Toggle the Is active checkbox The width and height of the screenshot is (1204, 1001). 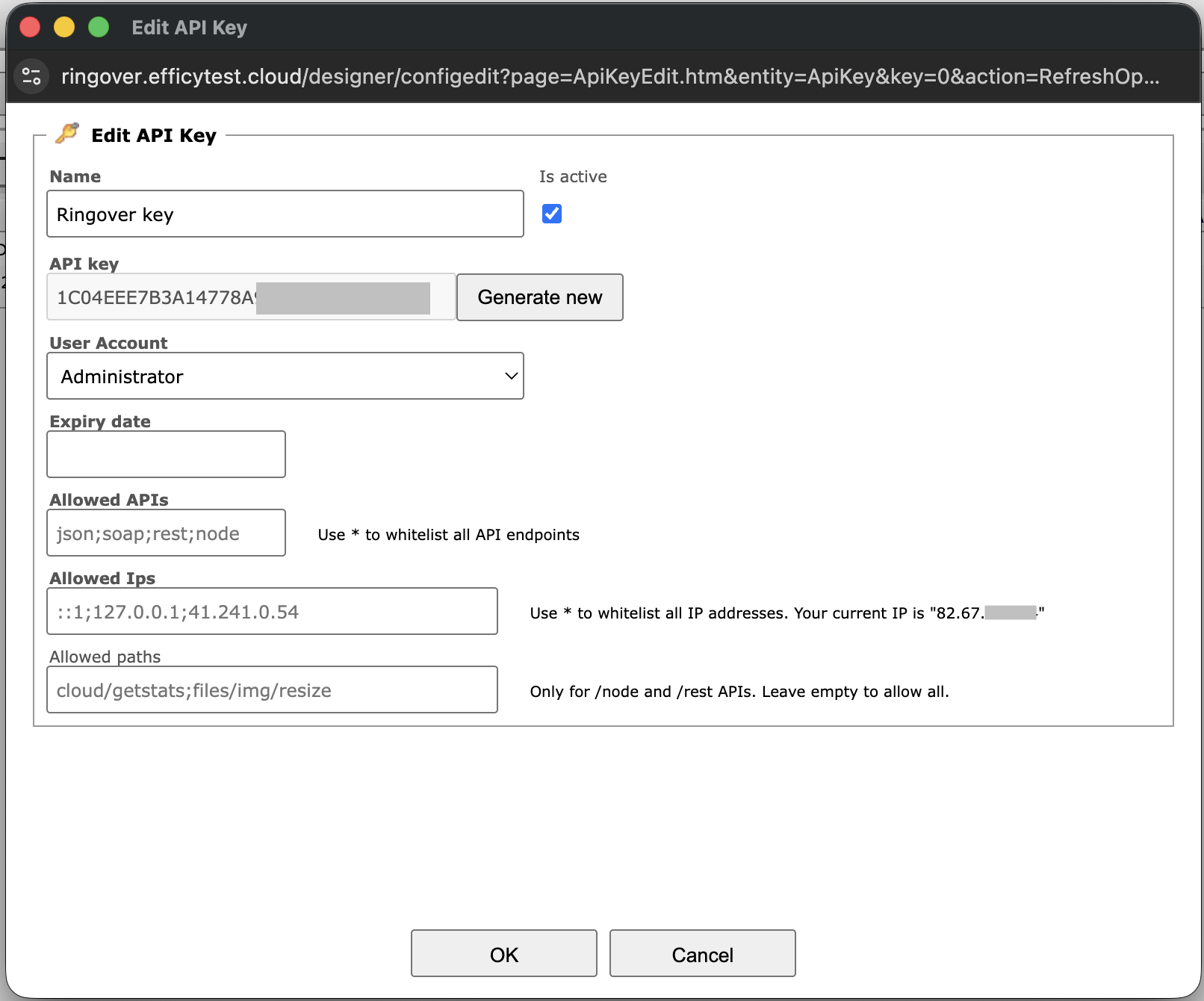tap(552, 214)
